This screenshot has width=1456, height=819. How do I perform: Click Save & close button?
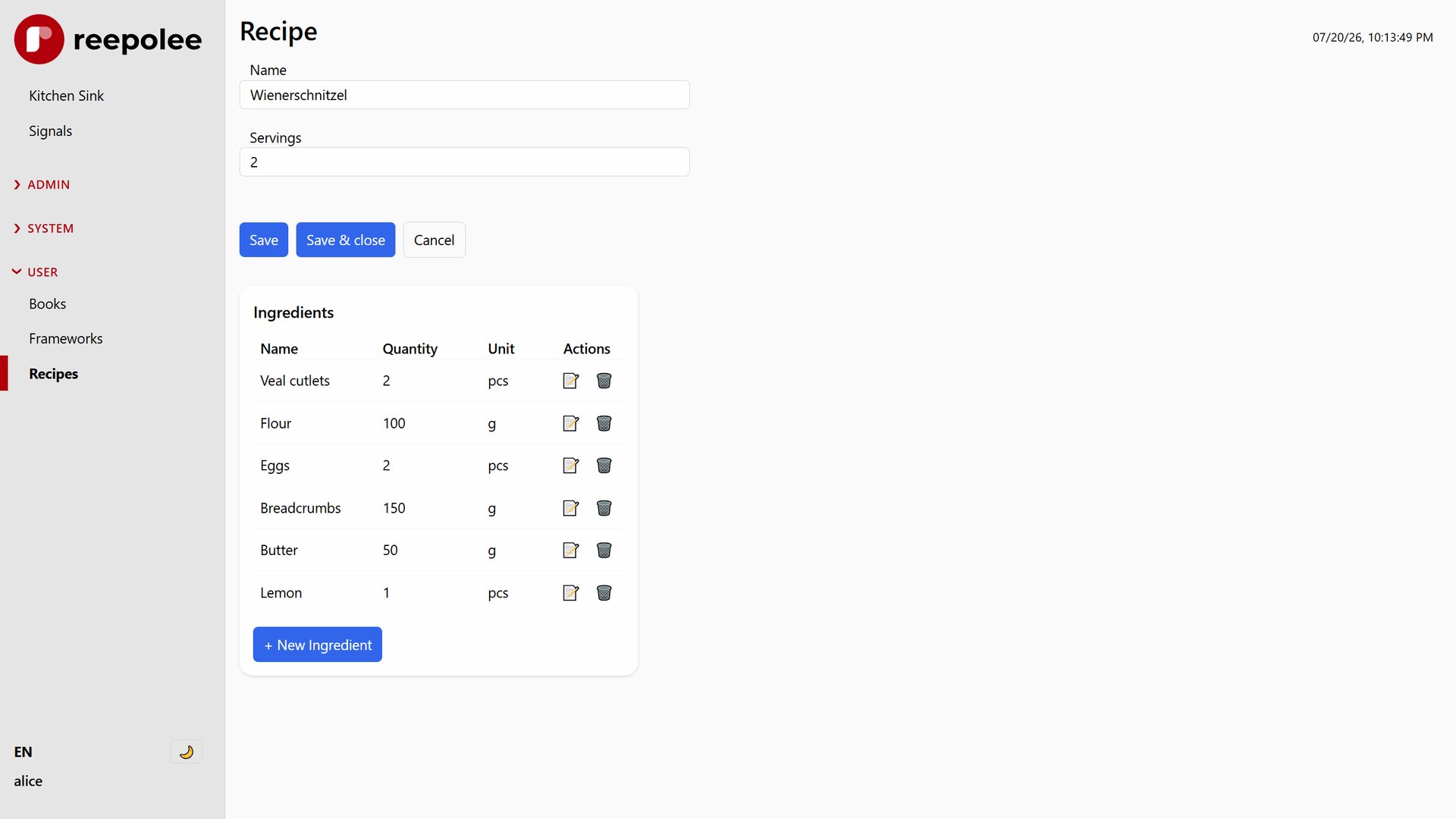pos(346,240)
